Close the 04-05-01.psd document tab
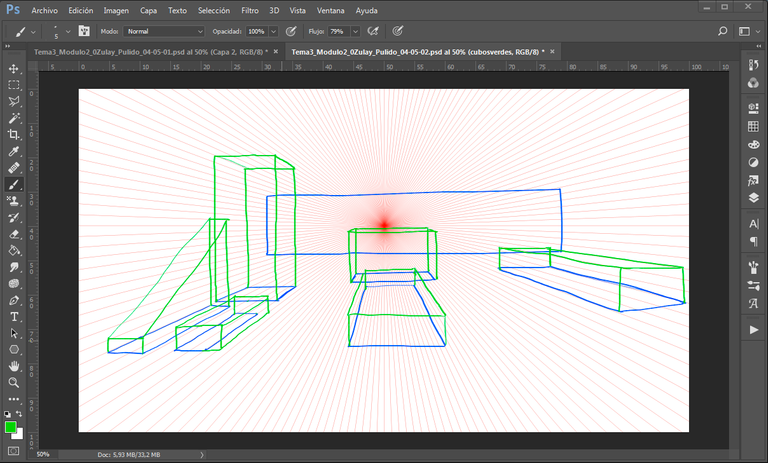The width and height of the screenshot is (768, 463). coord(276,51)
